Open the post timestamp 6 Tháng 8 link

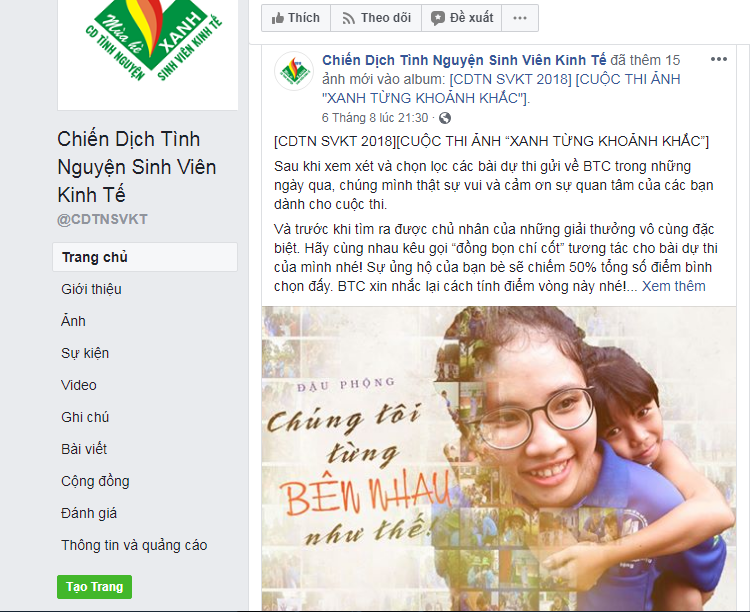pos(375,118)
